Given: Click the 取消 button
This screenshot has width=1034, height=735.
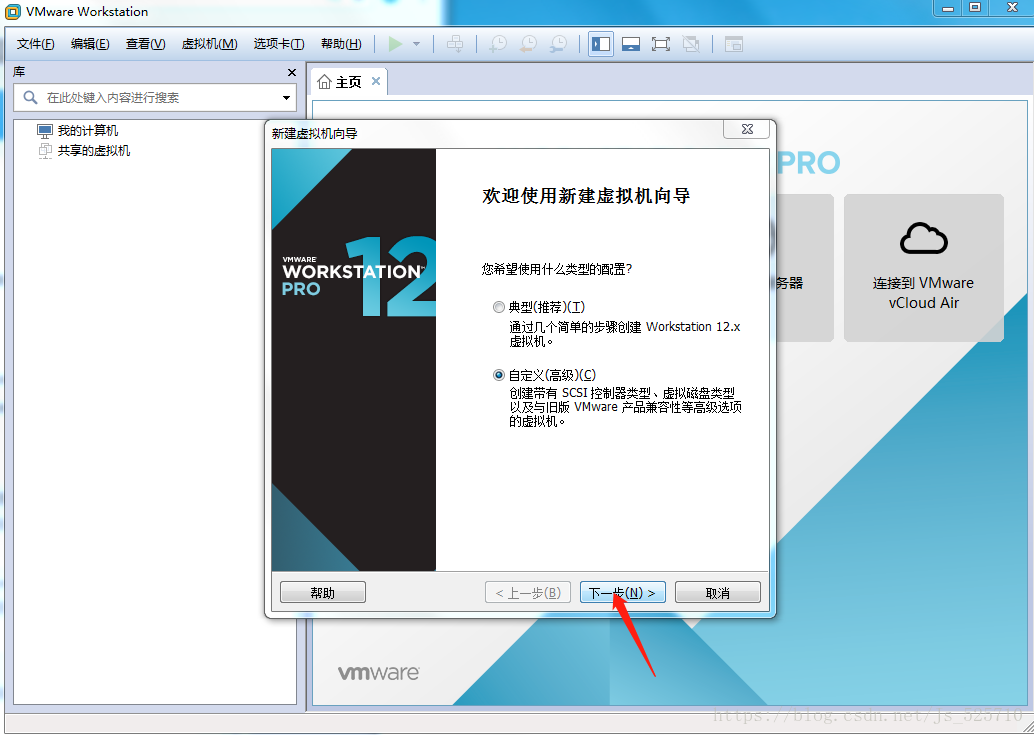Looking at the screenshot, I should tap(717, 593).
